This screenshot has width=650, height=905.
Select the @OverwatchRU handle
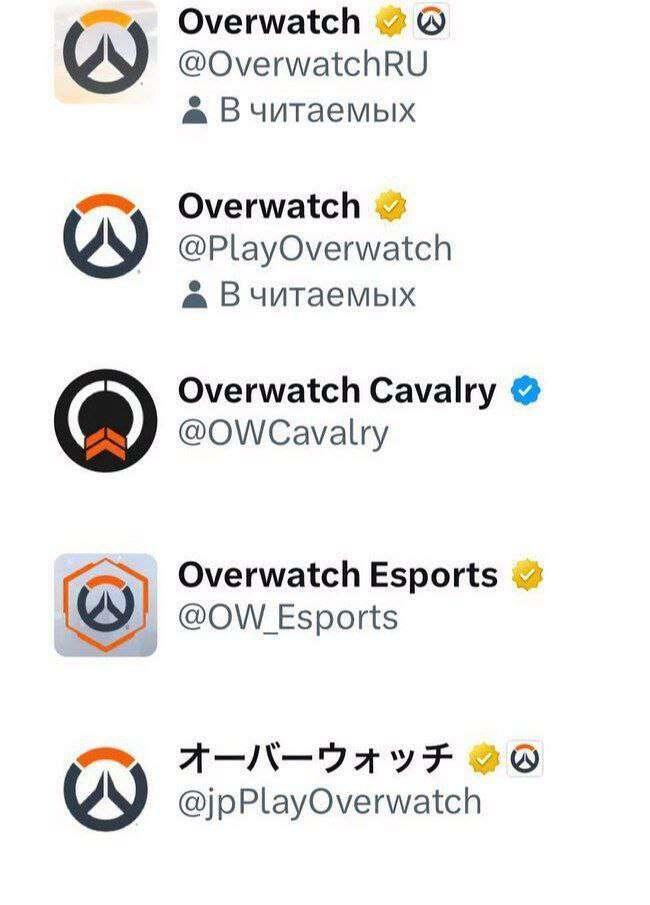point(303,64)
